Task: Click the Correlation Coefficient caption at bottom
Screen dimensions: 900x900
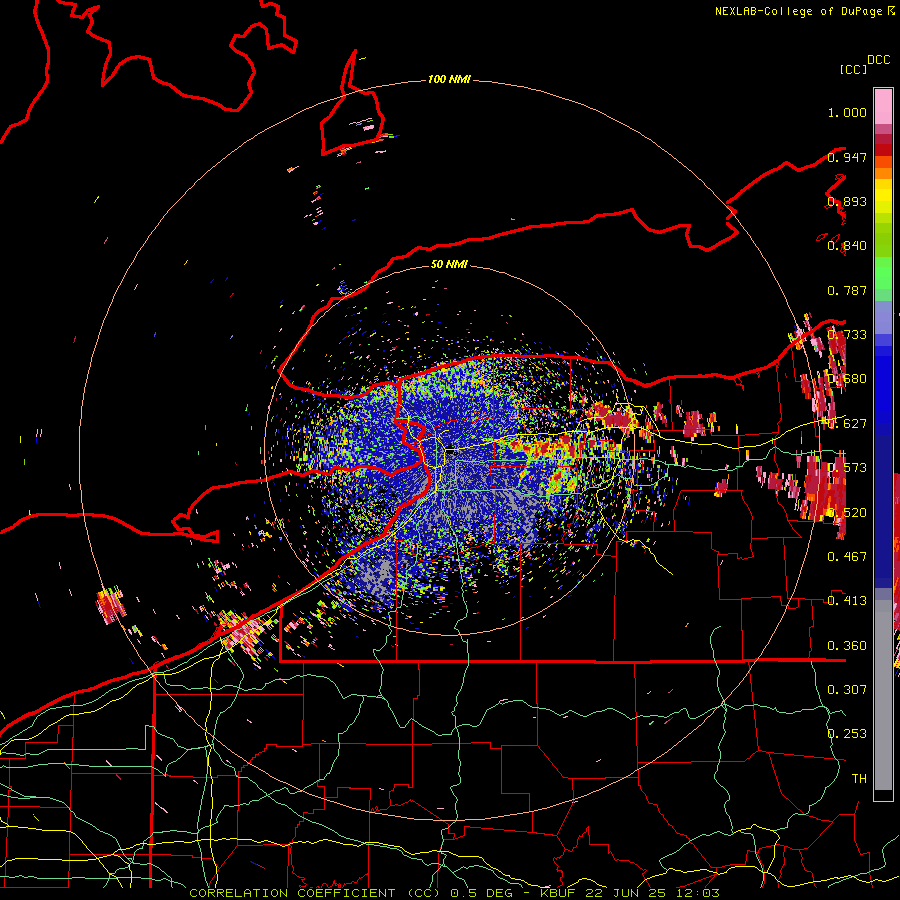Action: click(x=454, y=893)
